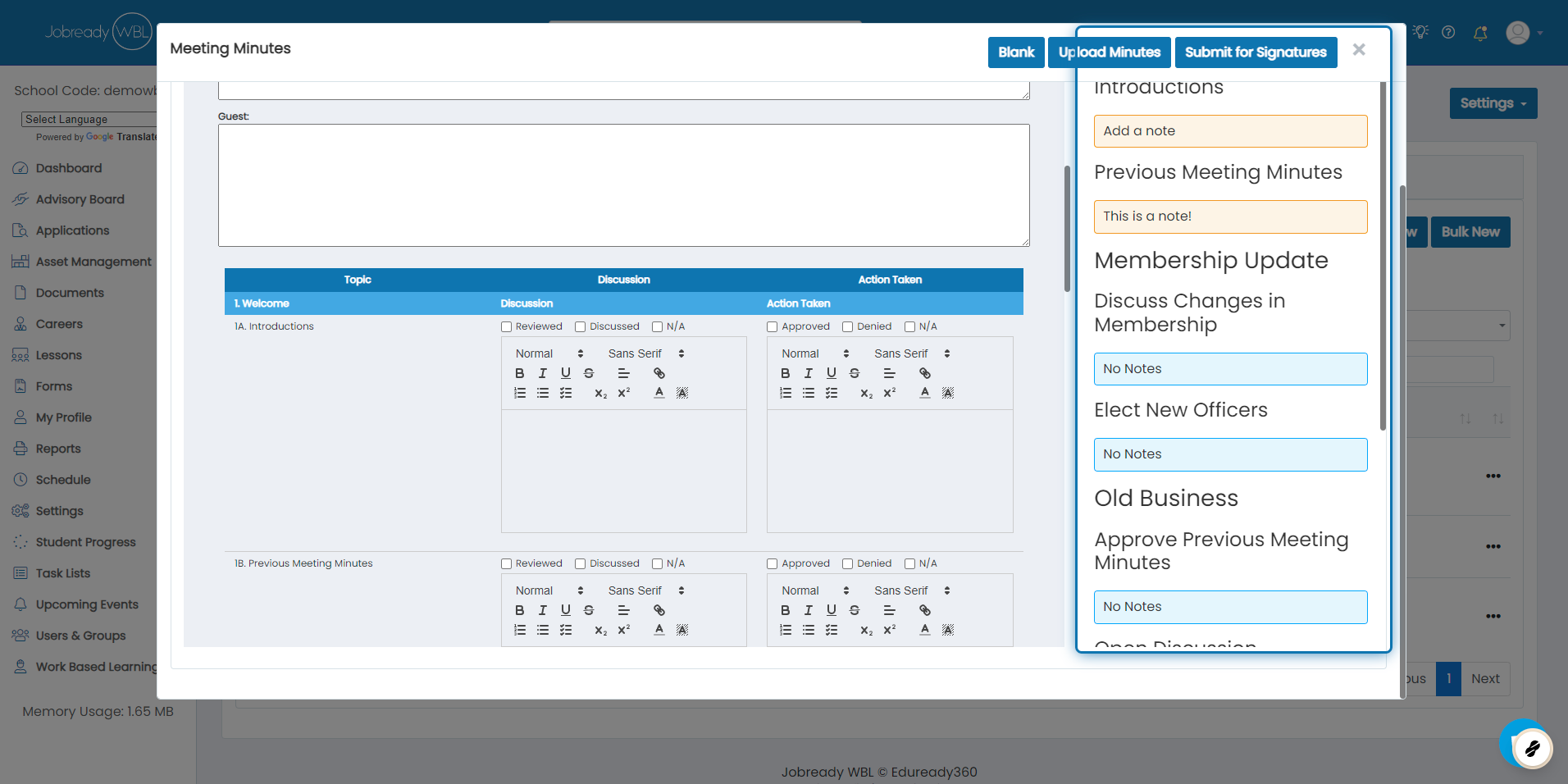1568x784 pixels.
Task: Toggle strikethrough in 1A Introductions discussion editor
Action: 588,373
